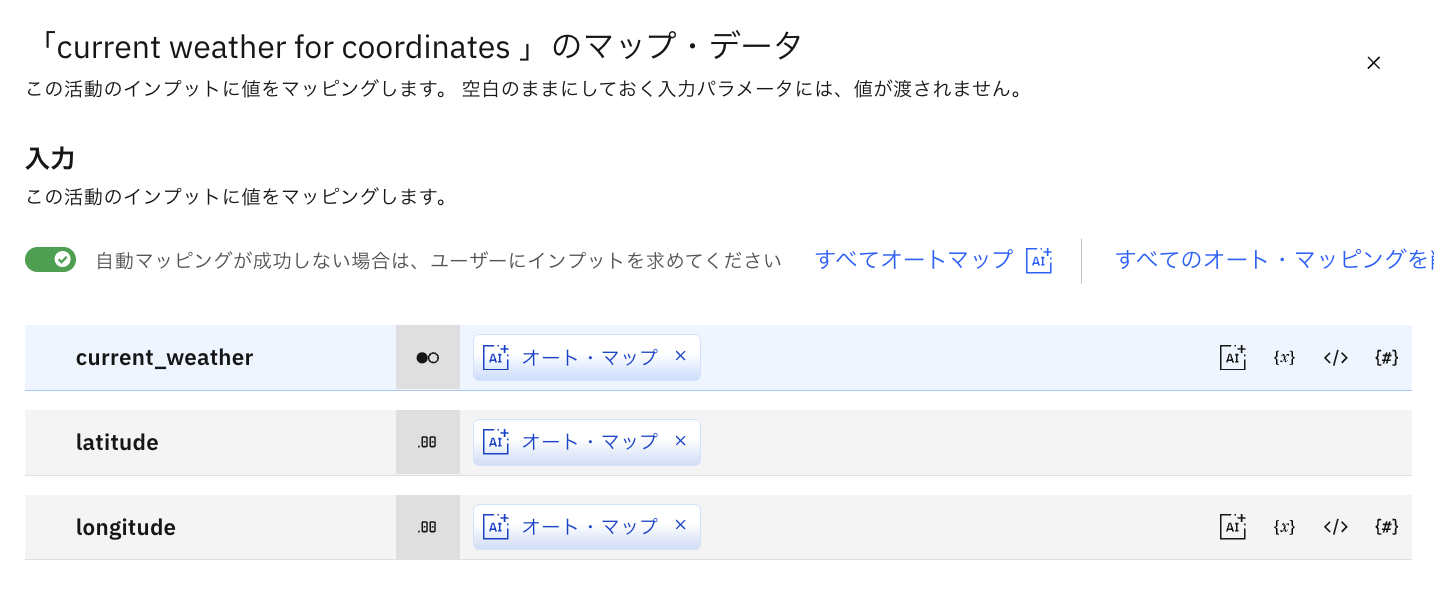
Task: Remove auto-map tag from latitude
Action: (680, 441)
